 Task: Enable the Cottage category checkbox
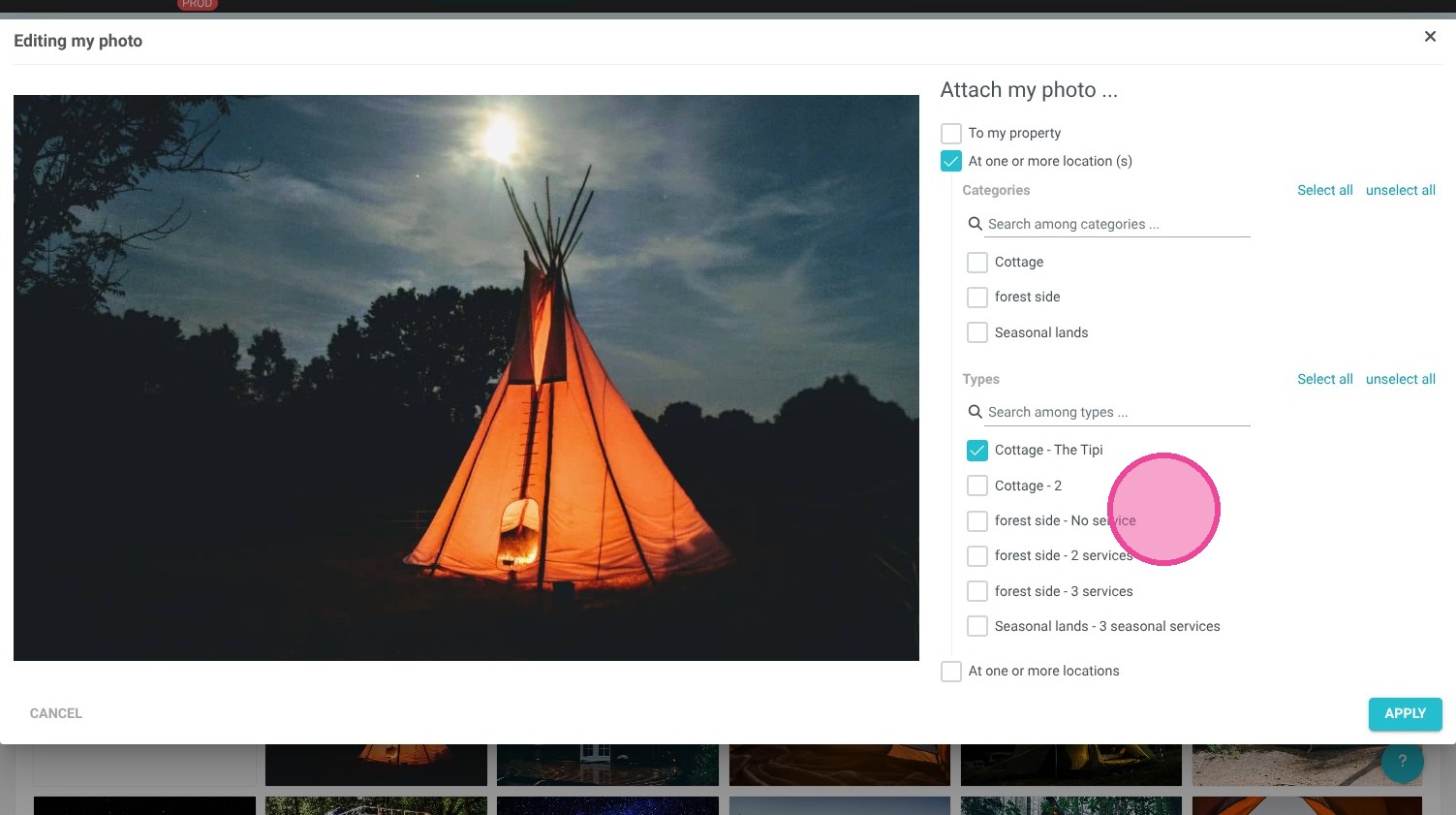coord(977,263)
